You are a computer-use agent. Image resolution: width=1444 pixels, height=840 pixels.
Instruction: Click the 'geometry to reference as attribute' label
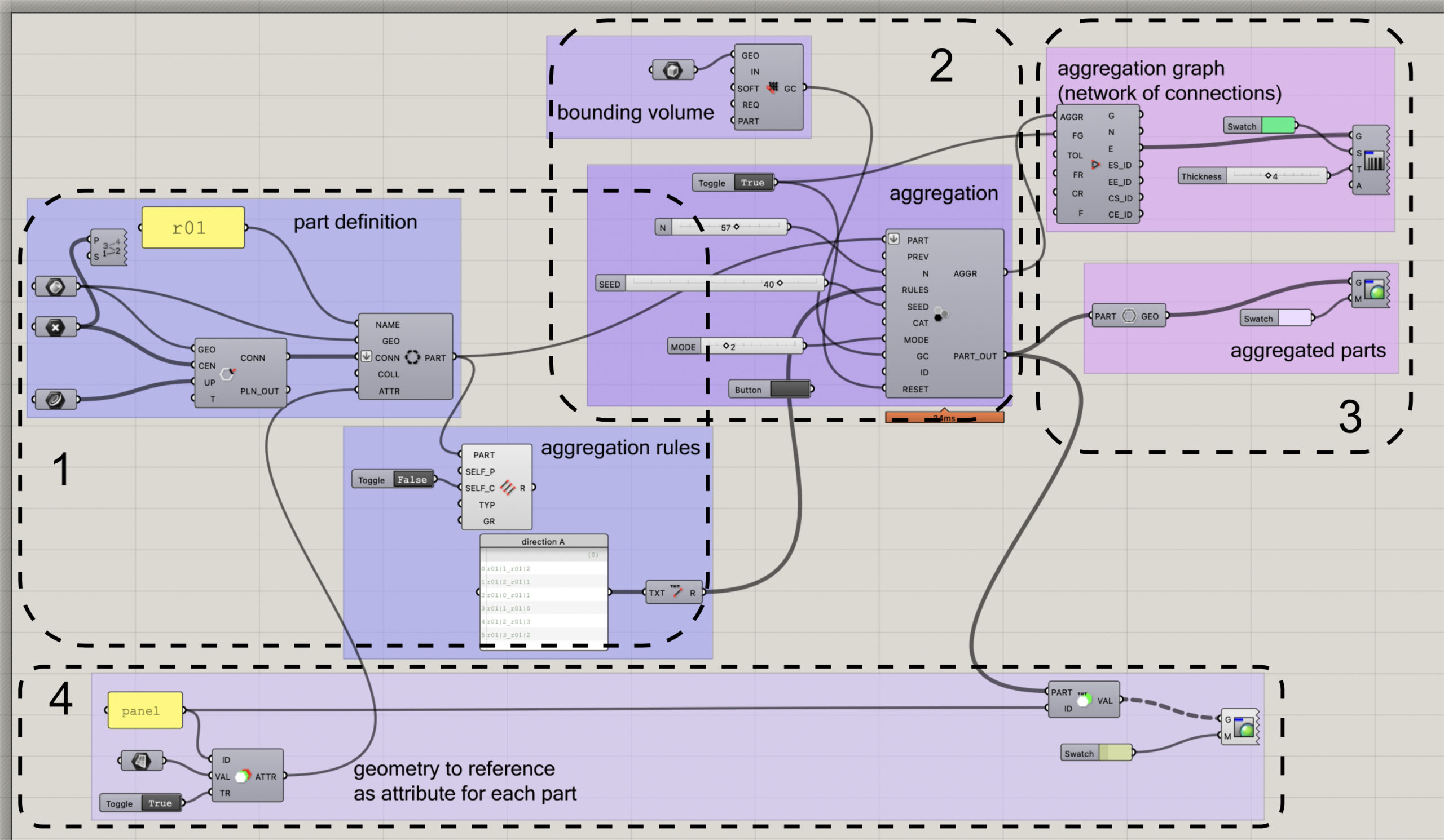click(x=465, y=781)
